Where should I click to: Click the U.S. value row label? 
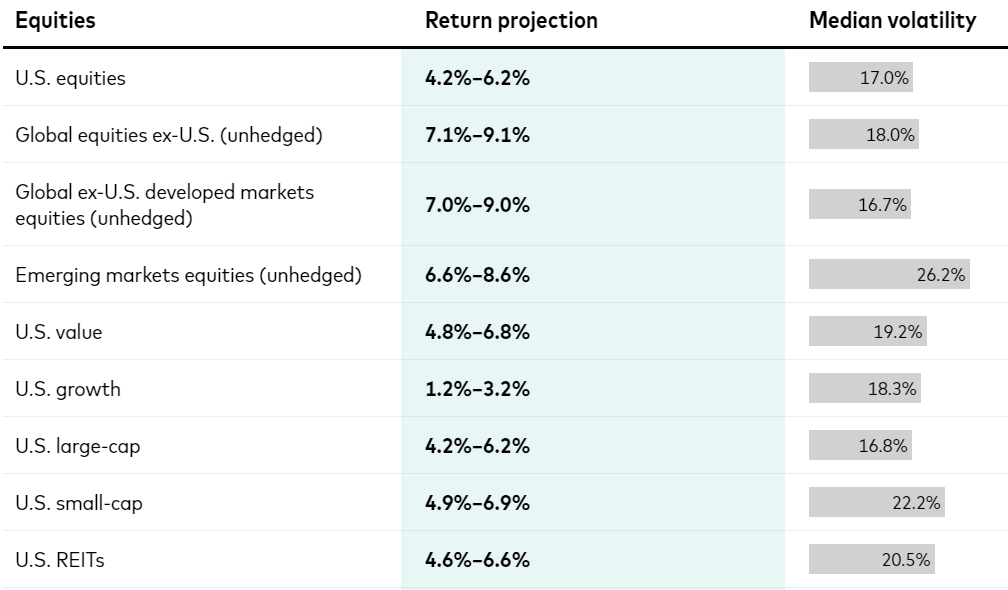(58, 332)
